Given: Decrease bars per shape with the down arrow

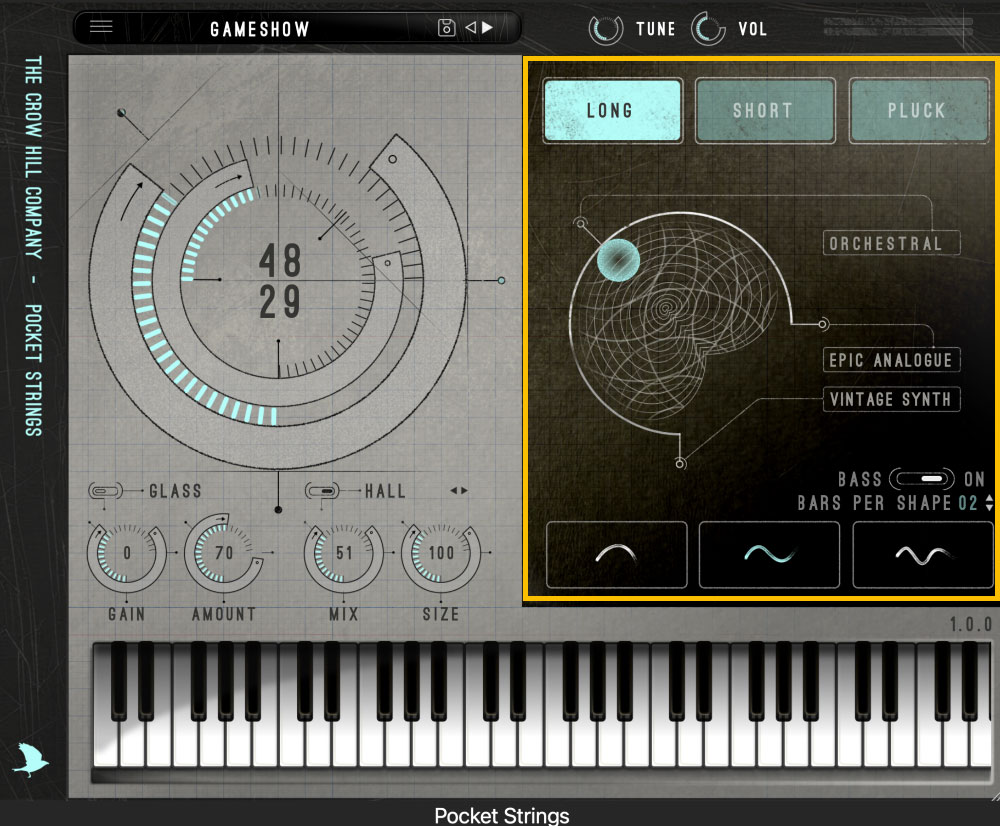Looking at the screenshot, I should [x=989, y=507].
